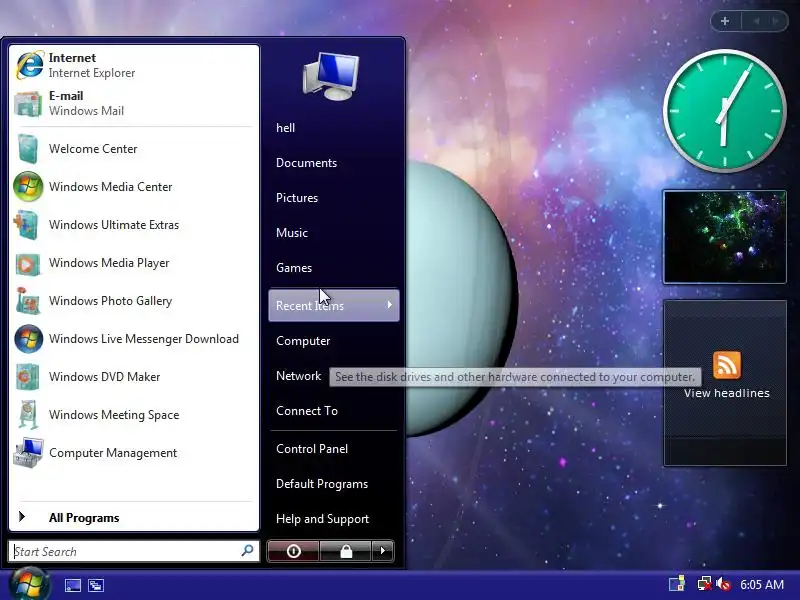
Task: Click the Windows Live Messenger Download icon
Action: [x=28, y=339]
